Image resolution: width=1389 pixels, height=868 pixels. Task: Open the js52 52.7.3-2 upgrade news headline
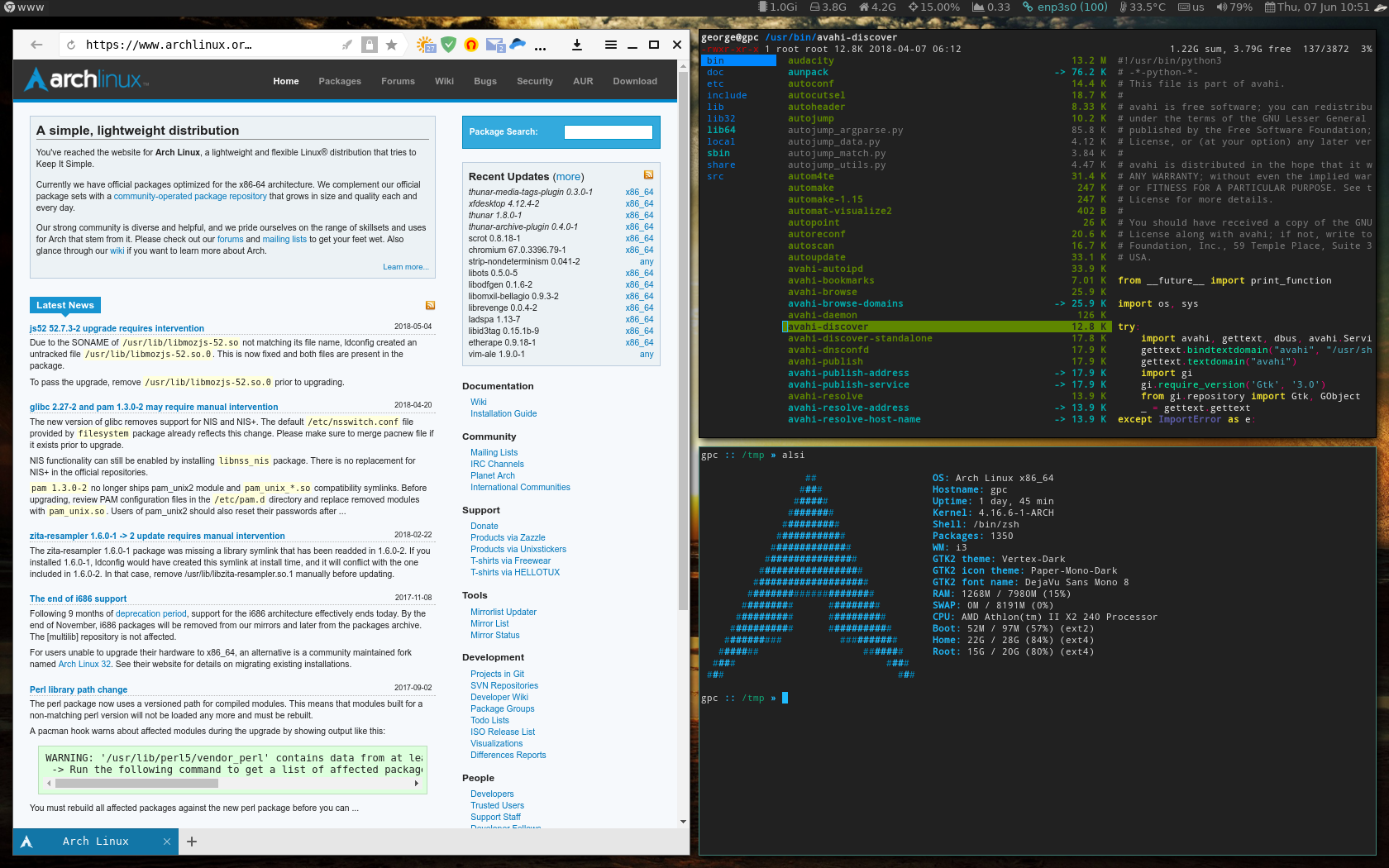point(117,328)
